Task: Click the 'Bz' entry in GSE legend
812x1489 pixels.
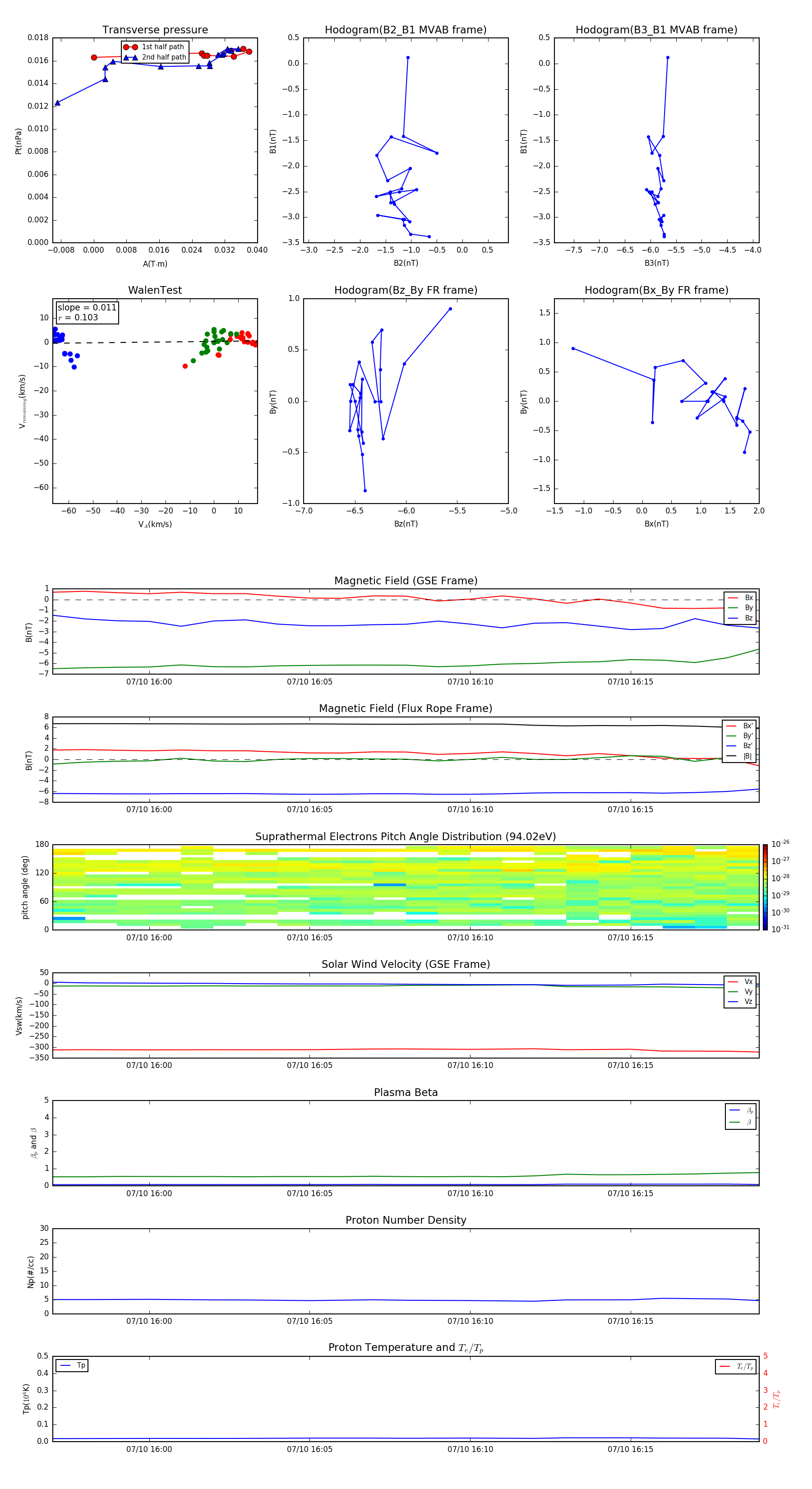Action: click(740, 618)
